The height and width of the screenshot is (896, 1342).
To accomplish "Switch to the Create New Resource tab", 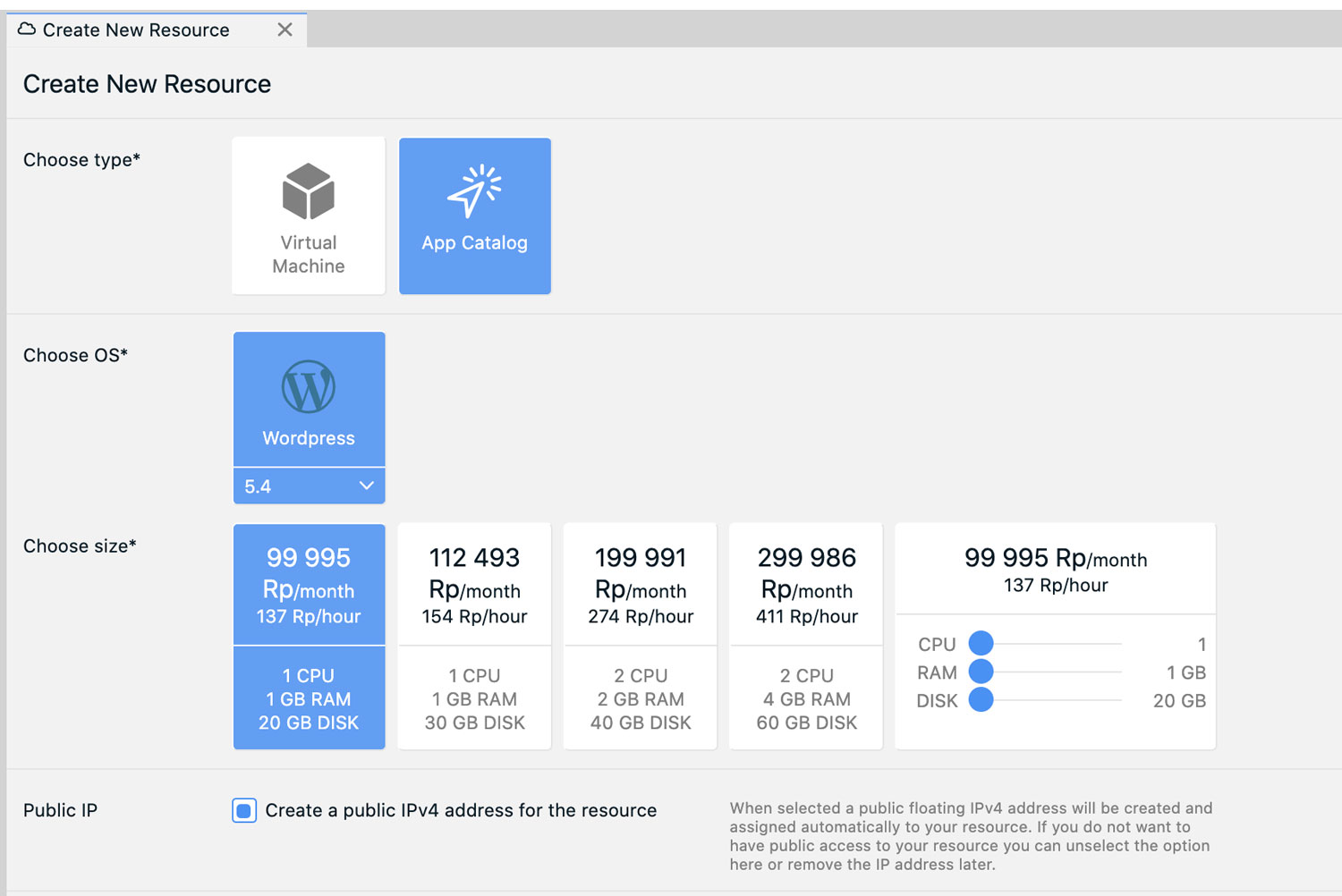I will click(x=136, y=30).
